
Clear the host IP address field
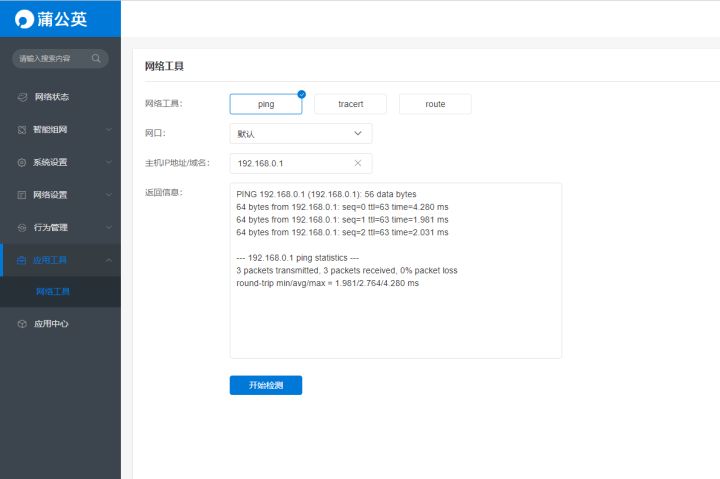pos(358,163)
